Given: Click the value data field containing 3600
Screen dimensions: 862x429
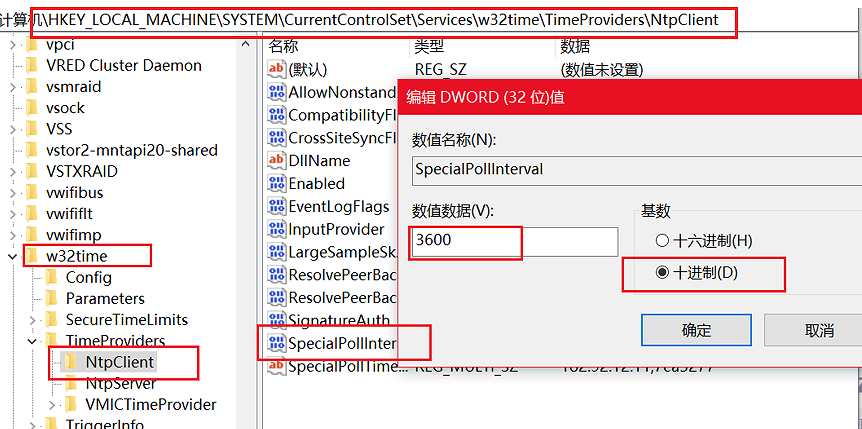Looking at the screenshot, I should [x=515, y=241].
